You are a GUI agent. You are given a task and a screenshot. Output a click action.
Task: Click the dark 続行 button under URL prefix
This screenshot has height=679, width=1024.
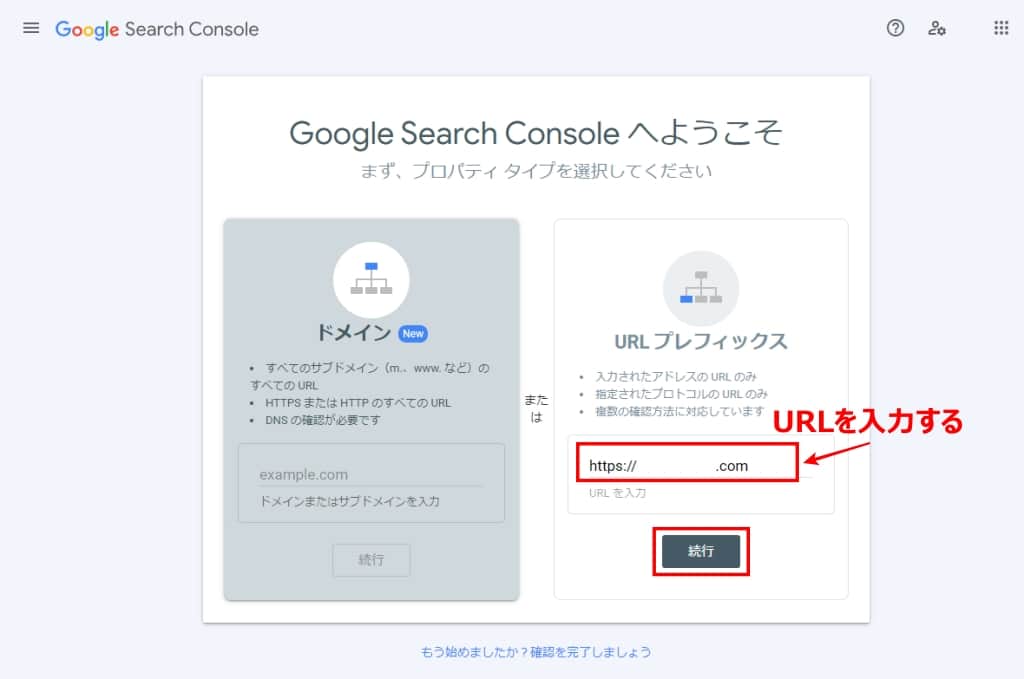701,551
